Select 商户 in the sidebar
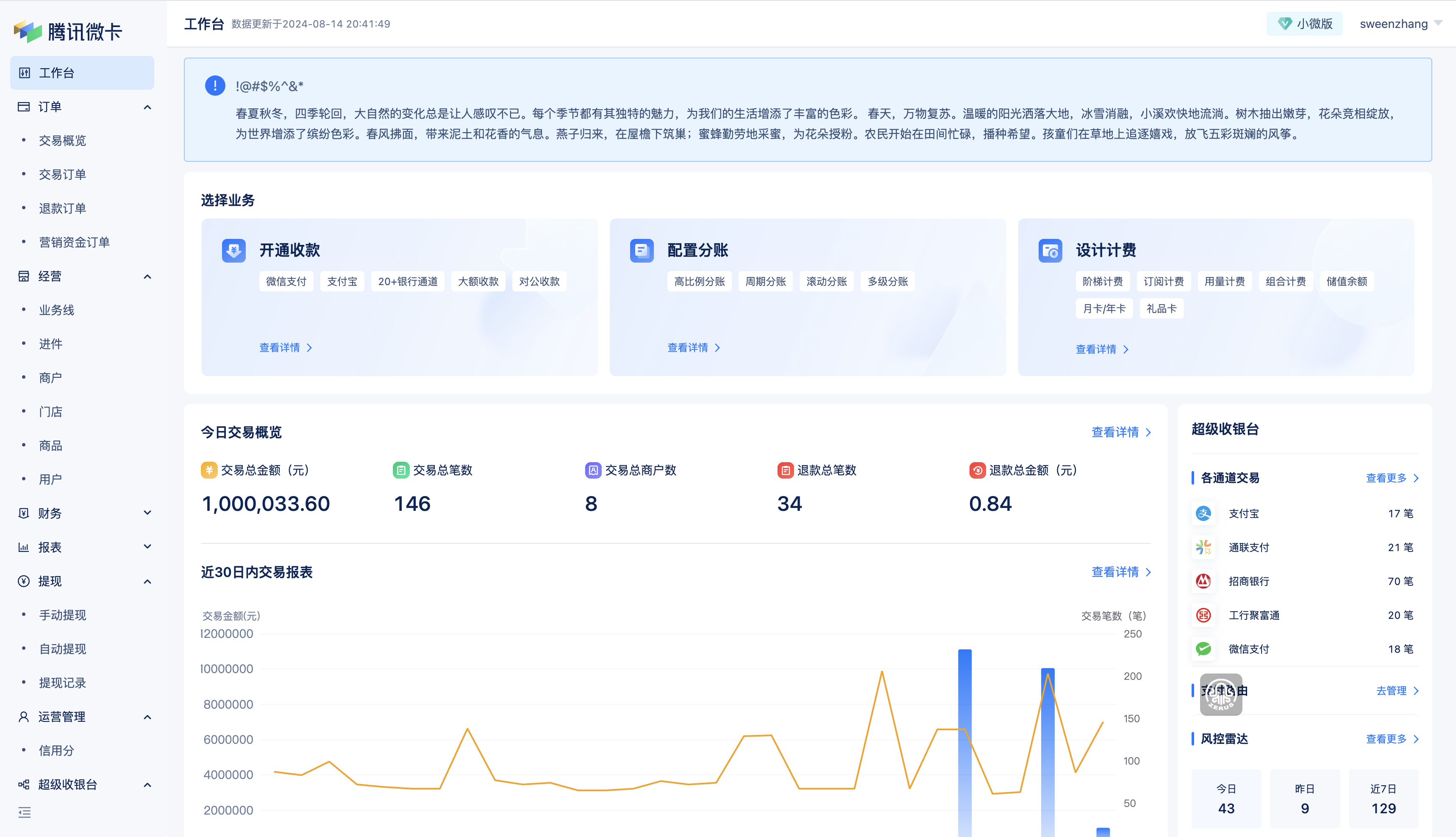This screenshot has width=1456, height=837. click(50, 378)
